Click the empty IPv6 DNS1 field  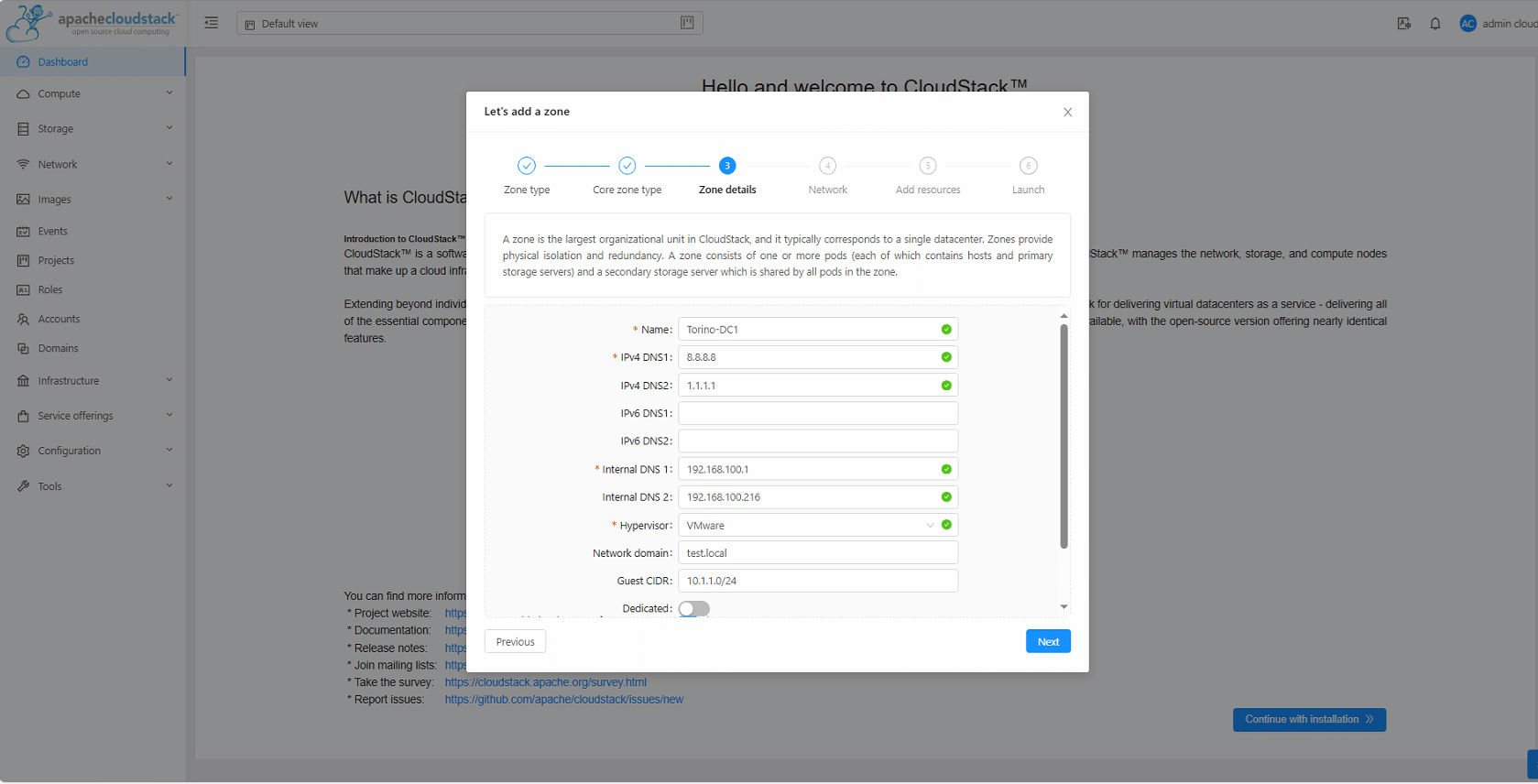818,413
